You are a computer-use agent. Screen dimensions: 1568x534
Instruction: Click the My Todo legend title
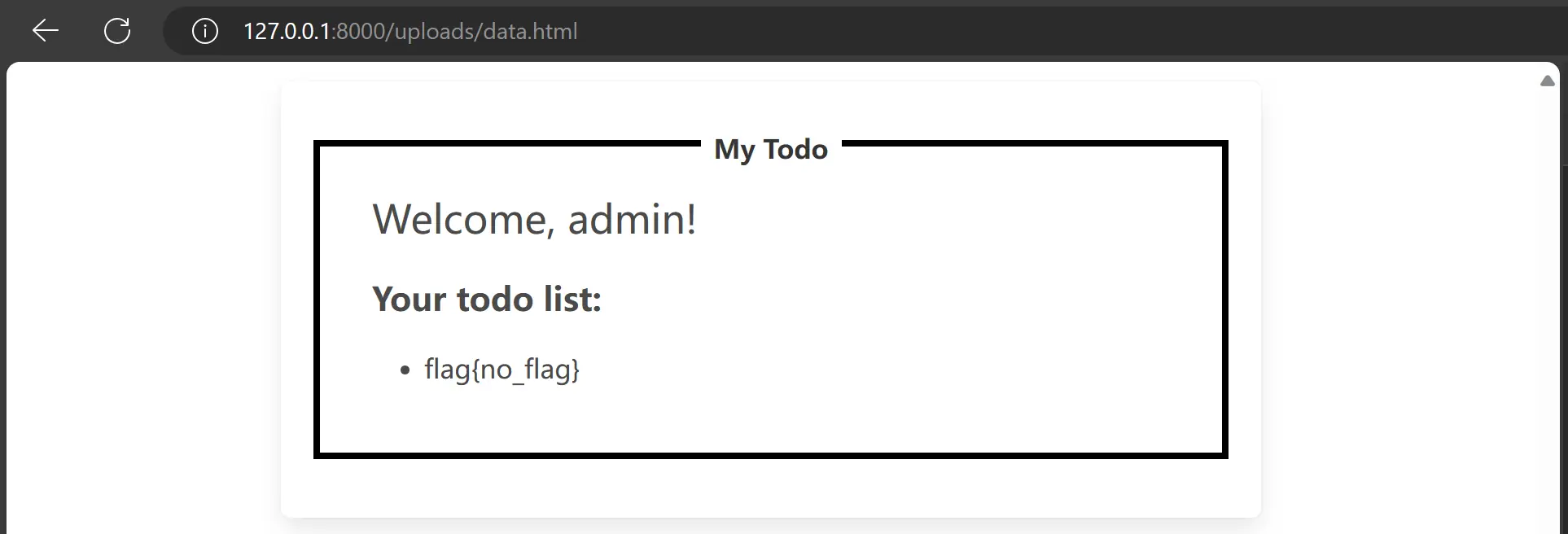pyautogui.click(x=770, y=149)
